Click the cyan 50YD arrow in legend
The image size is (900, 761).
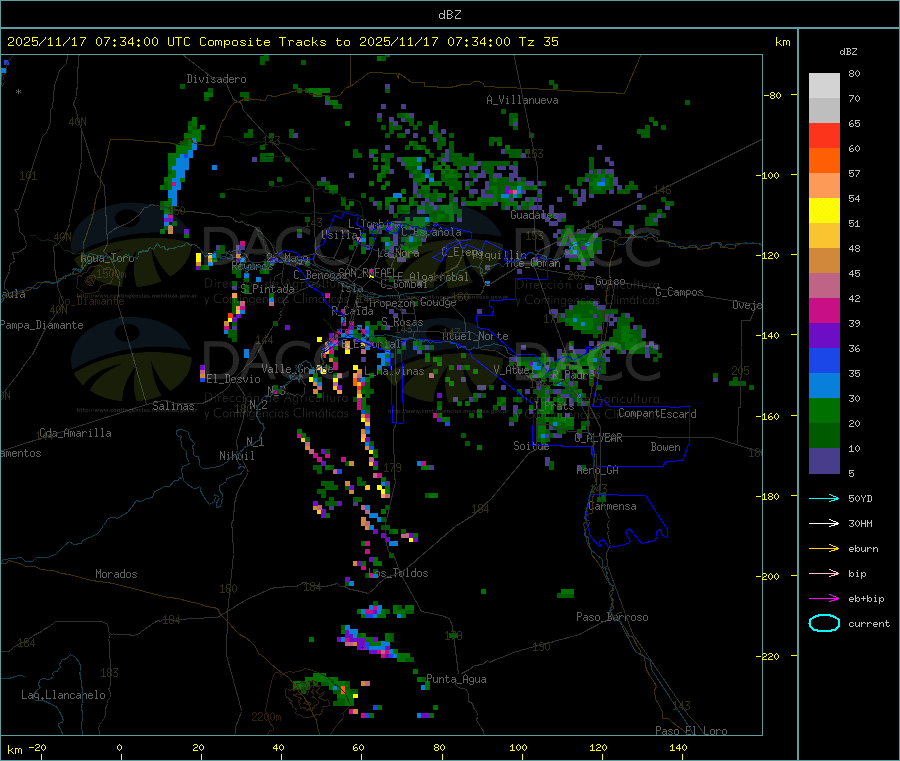[x=824, y=498]
